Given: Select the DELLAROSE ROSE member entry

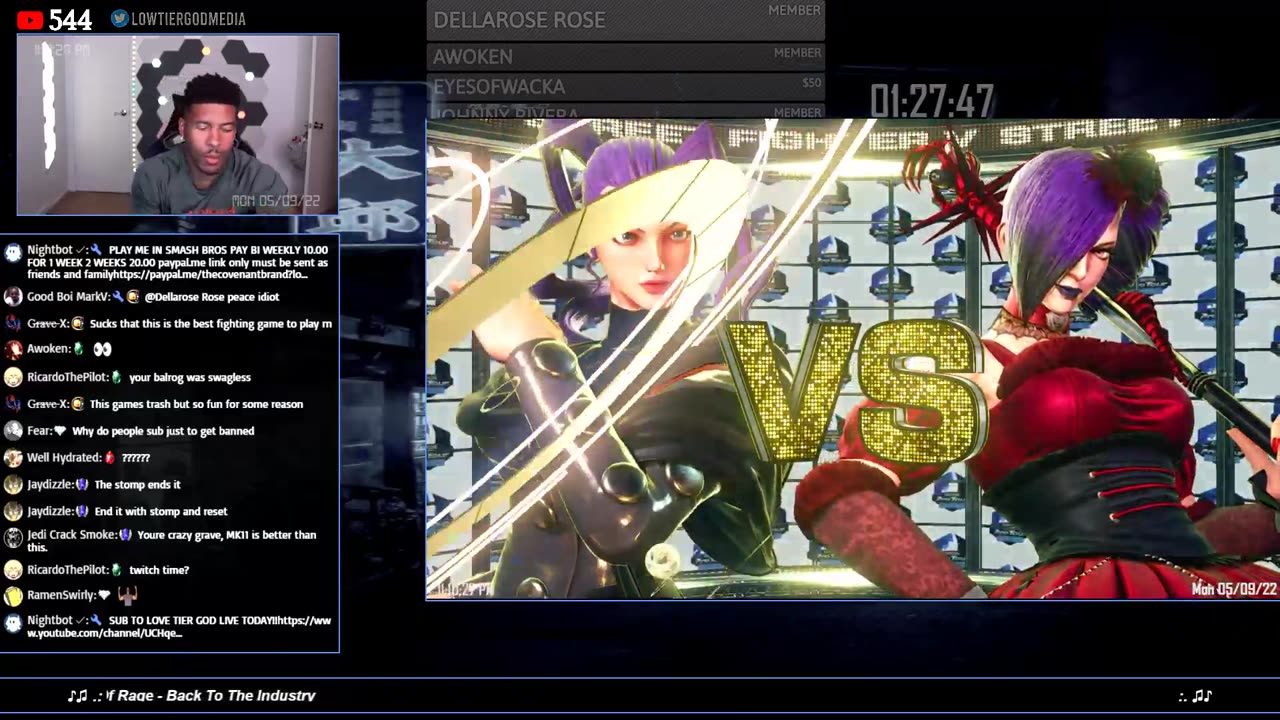Looking at the screenshot, I should 626,20.
